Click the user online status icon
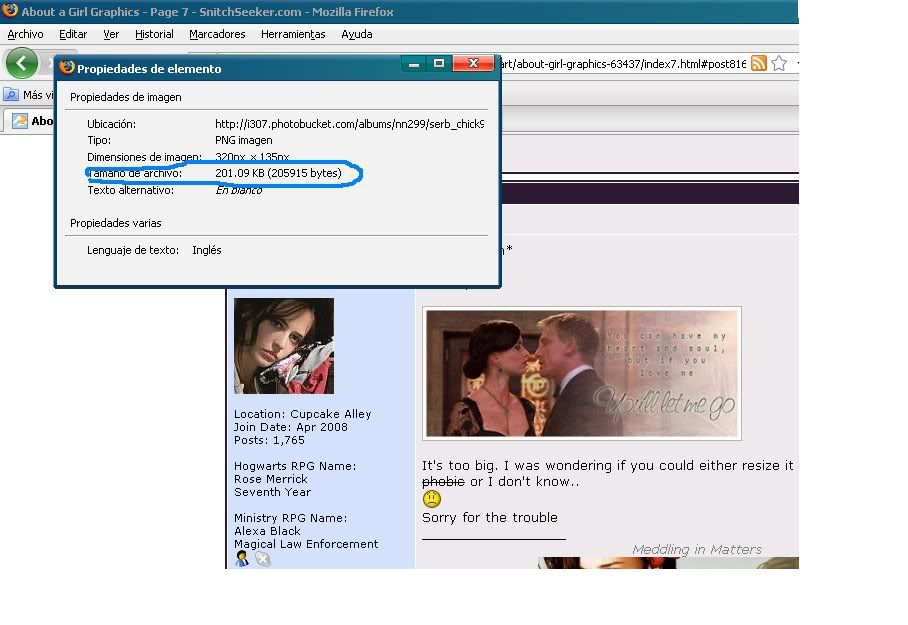Screen dimensions: 908x625 [242, 558]
